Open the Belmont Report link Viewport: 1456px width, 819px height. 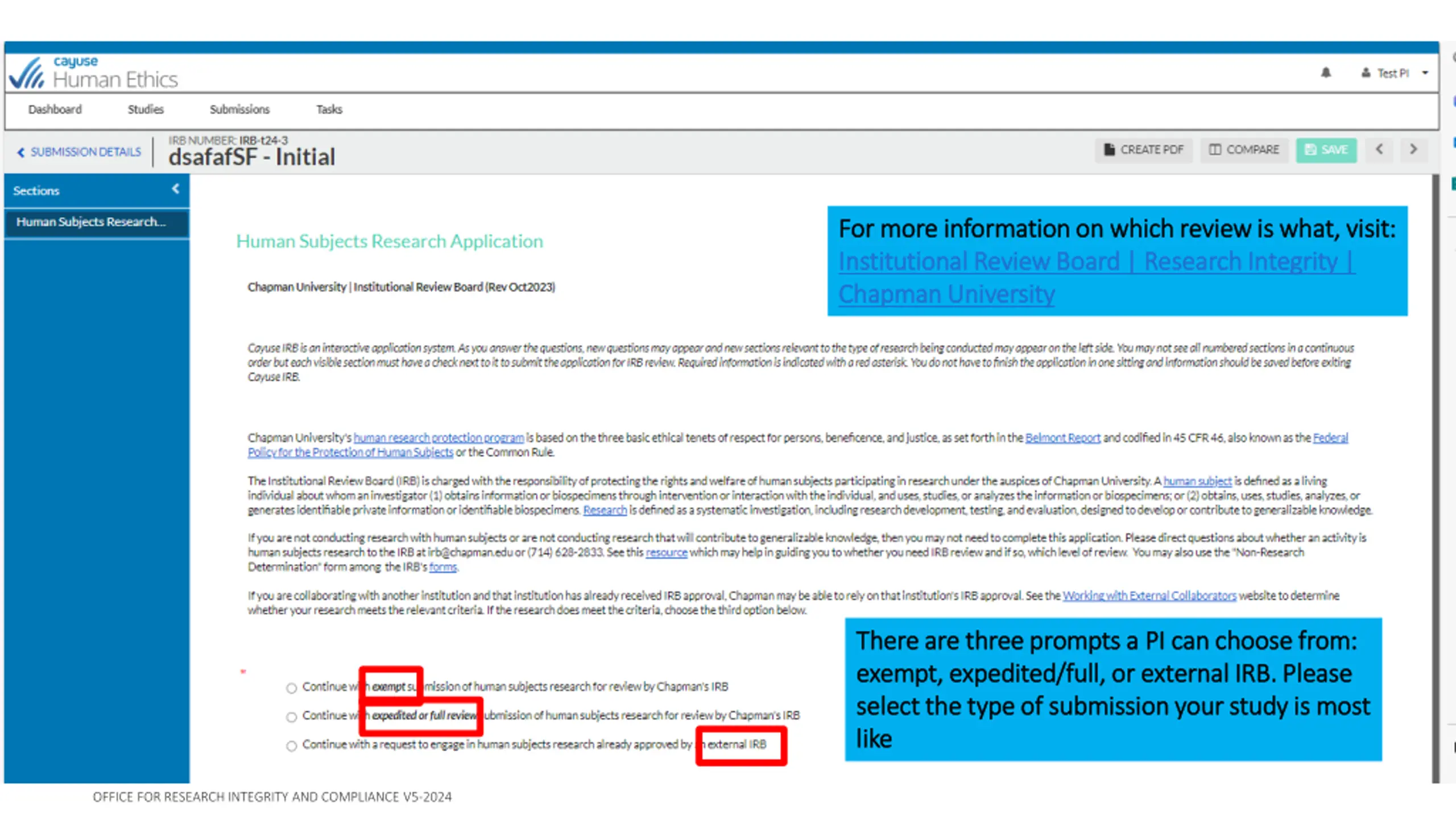(1062, 437)
